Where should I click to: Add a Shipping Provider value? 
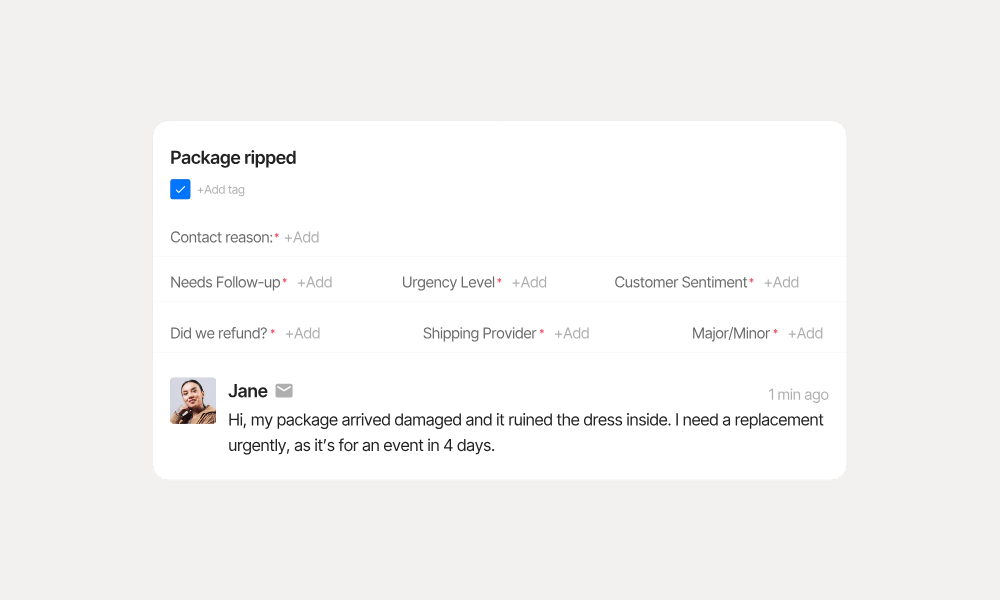coord(572,334)
